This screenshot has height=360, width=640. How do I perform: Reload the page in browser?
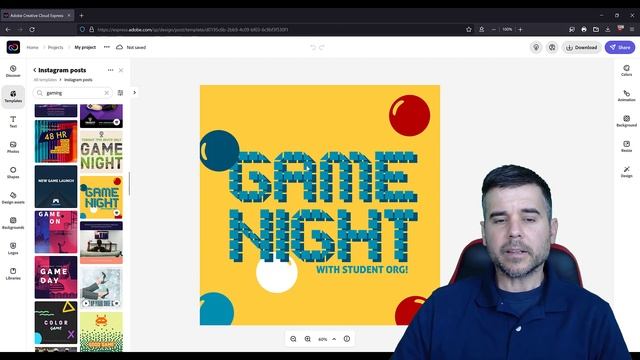point(32,29)
